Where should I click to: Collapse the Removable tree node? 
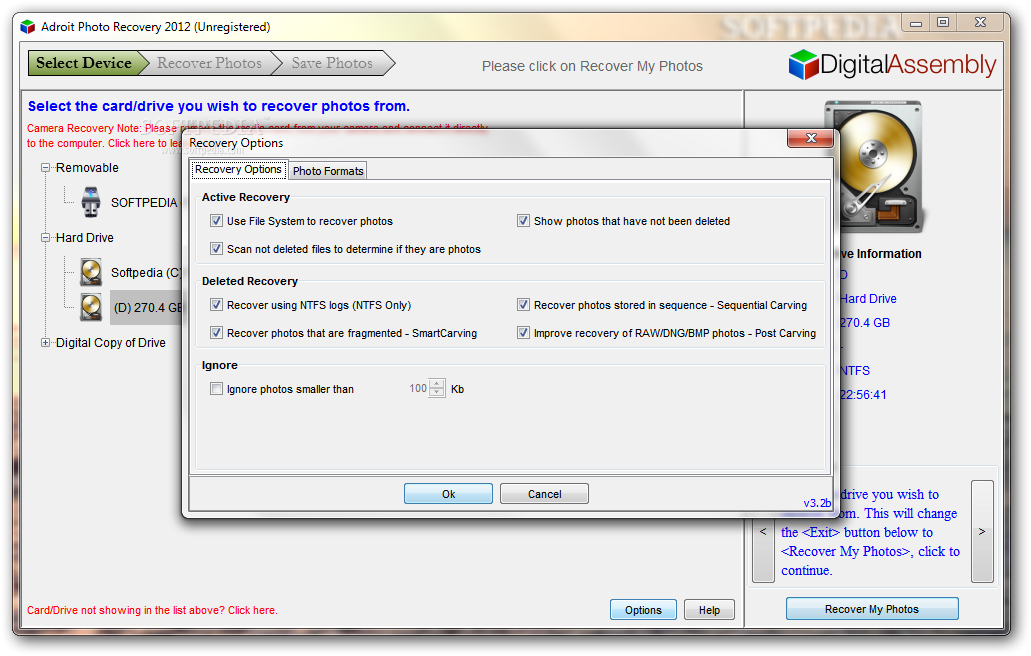point(45,168)
